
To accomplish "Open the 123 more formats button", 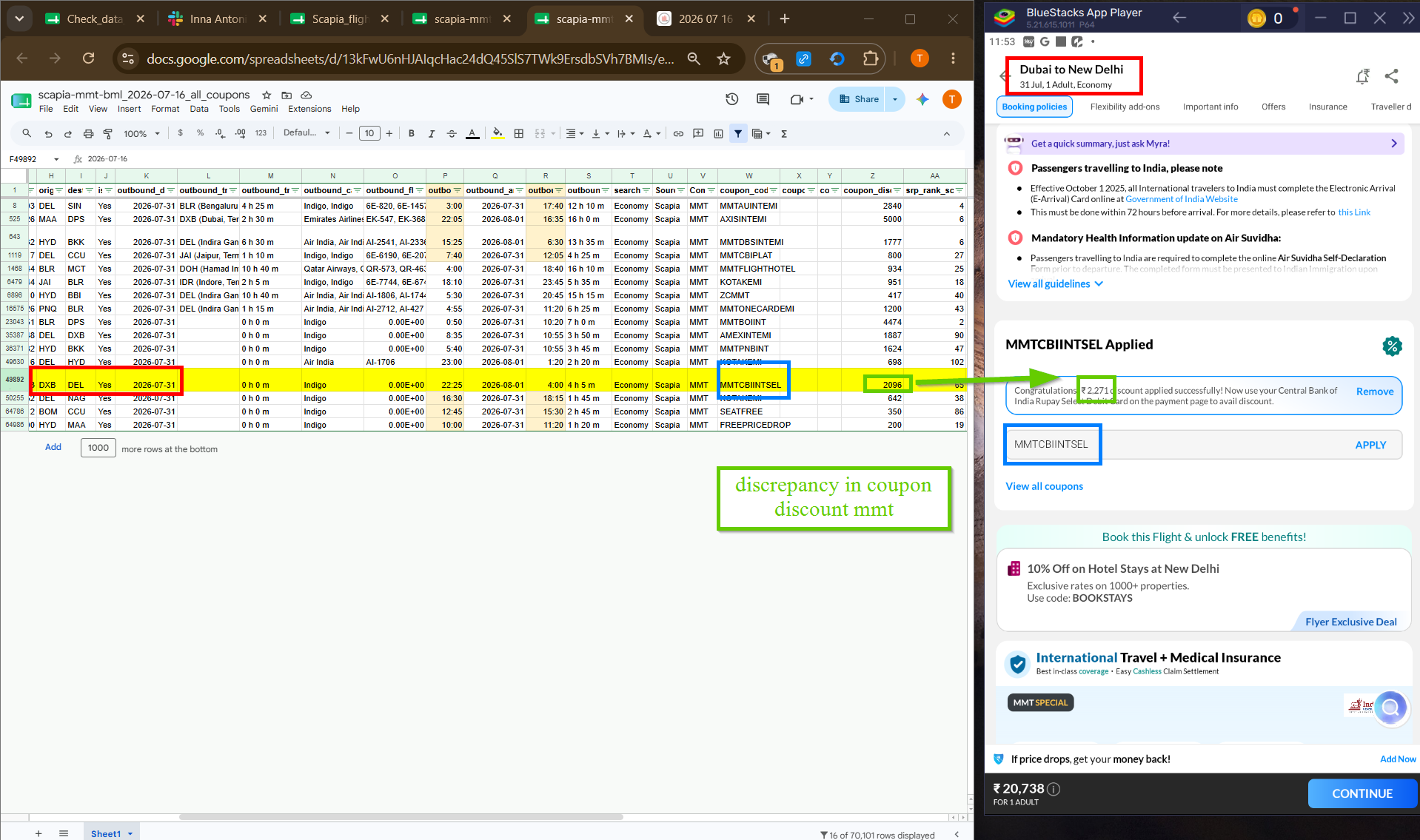I will pos(261,133).
